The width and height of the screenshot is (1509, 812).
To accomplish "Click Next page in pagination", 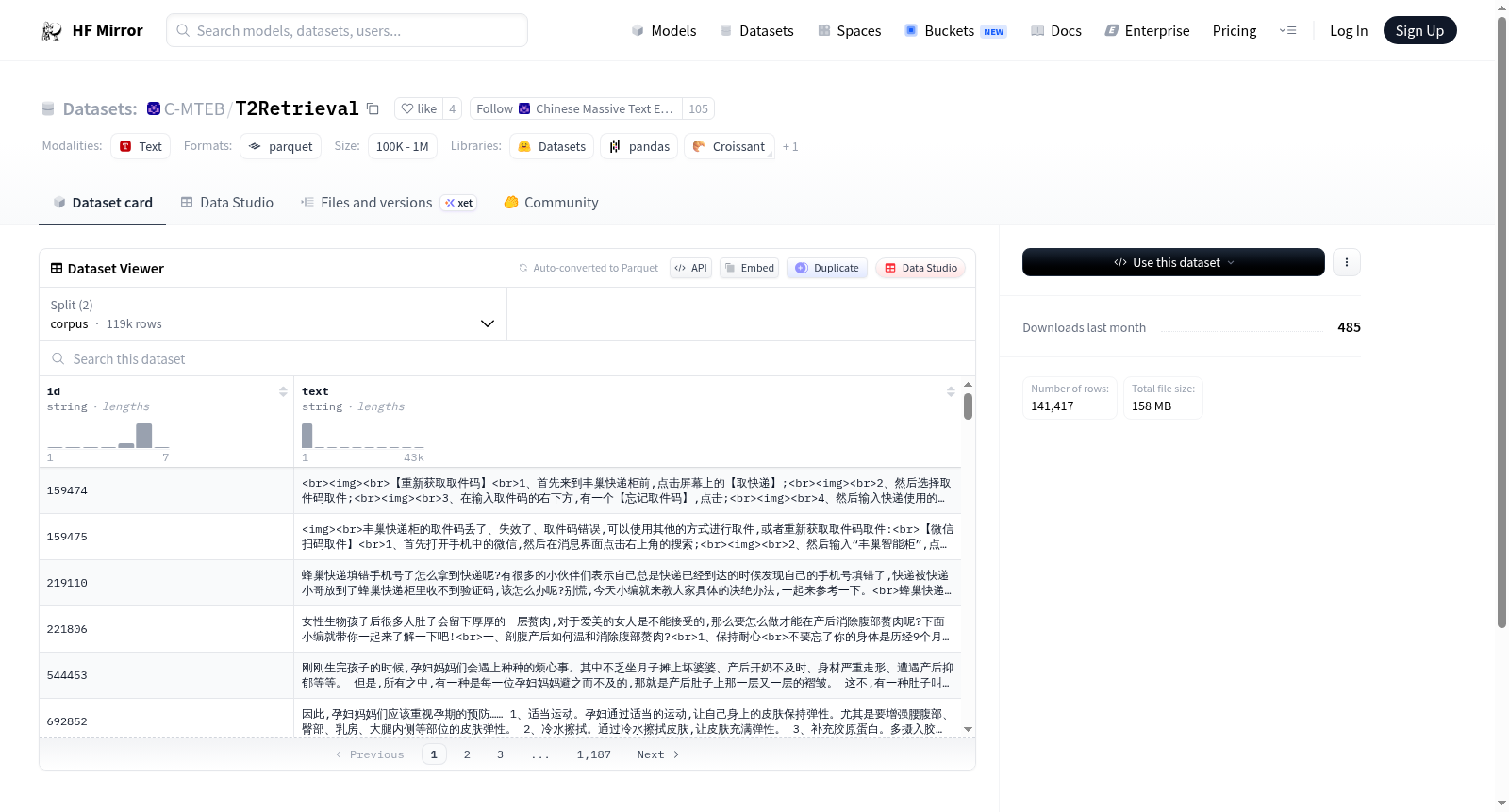I will [658, 754].
